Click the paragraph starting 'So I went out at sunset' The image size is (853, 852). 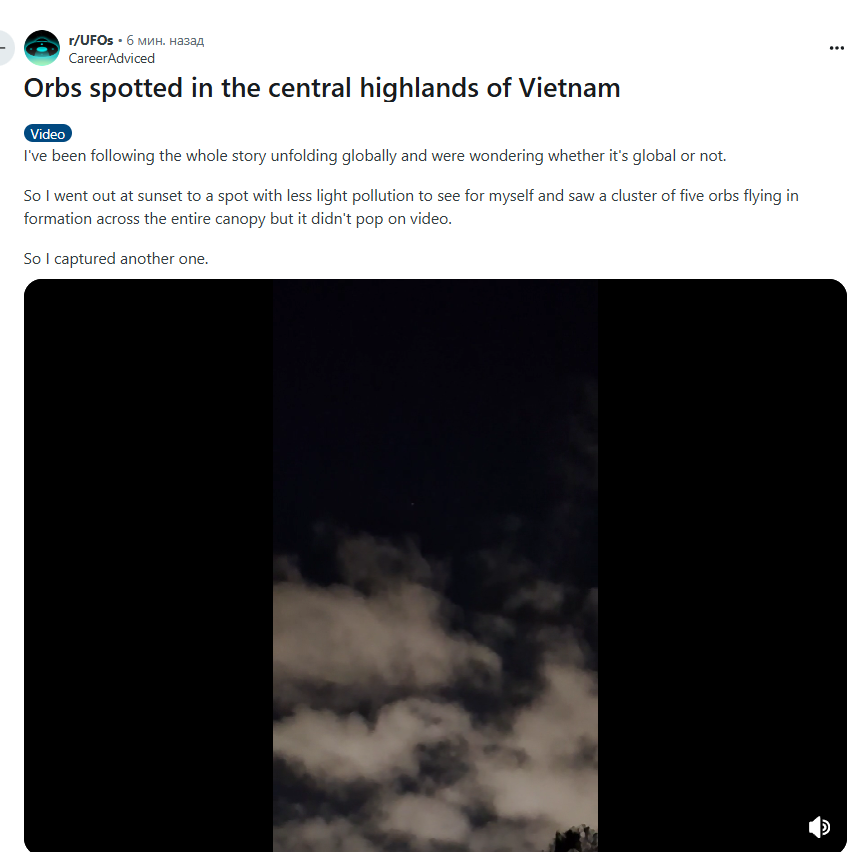[x=411, y=207]
